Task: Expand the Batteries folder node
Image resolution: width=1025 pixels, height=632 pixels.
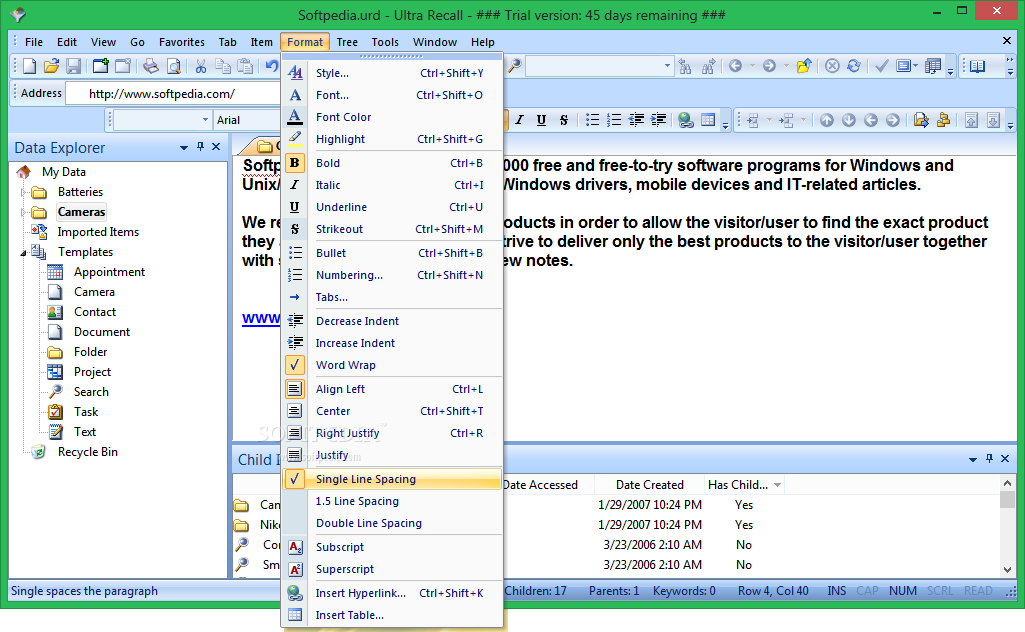Action: (23, 192)
